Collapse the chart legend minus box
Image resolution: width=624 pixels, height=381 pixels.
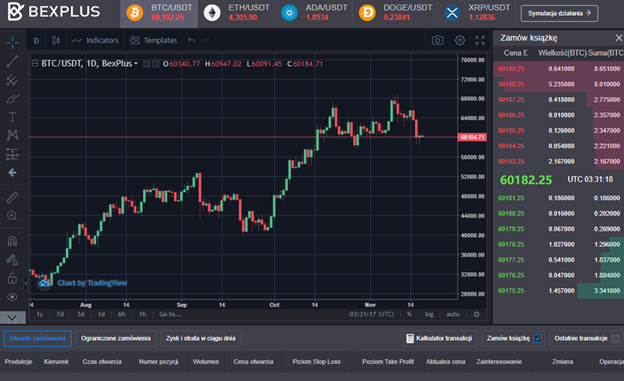pos(35,63)
